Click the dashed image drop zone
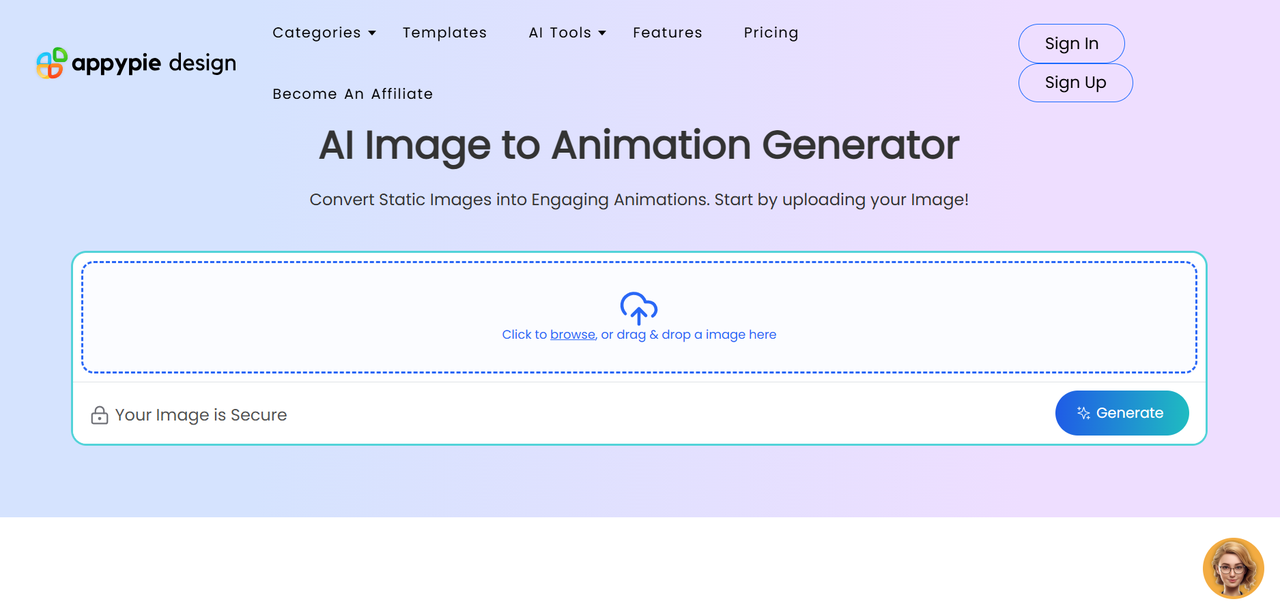Screen dimensions: 1280x610 click(639, 317)
